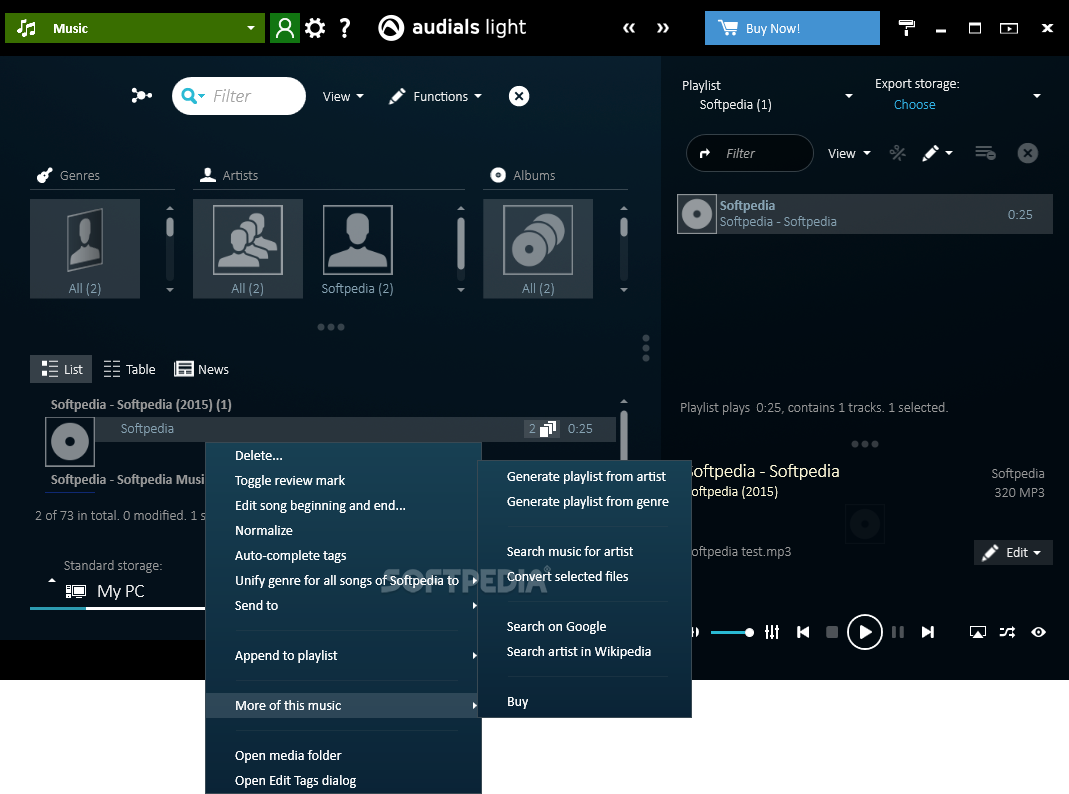Open playlist View dropdown
The width and height of the screenshot is (1069, 794).
[x=849, y=153]
